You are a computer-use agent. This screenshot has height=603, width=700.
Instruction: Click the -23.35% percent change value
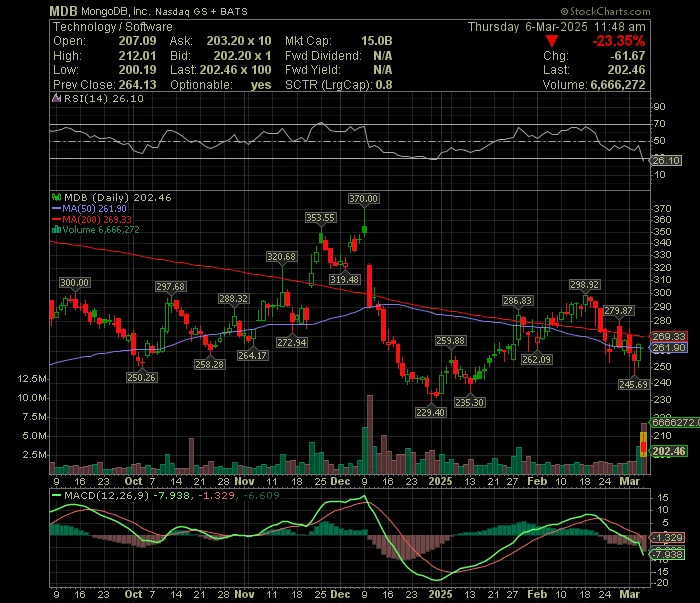[618, 41]
